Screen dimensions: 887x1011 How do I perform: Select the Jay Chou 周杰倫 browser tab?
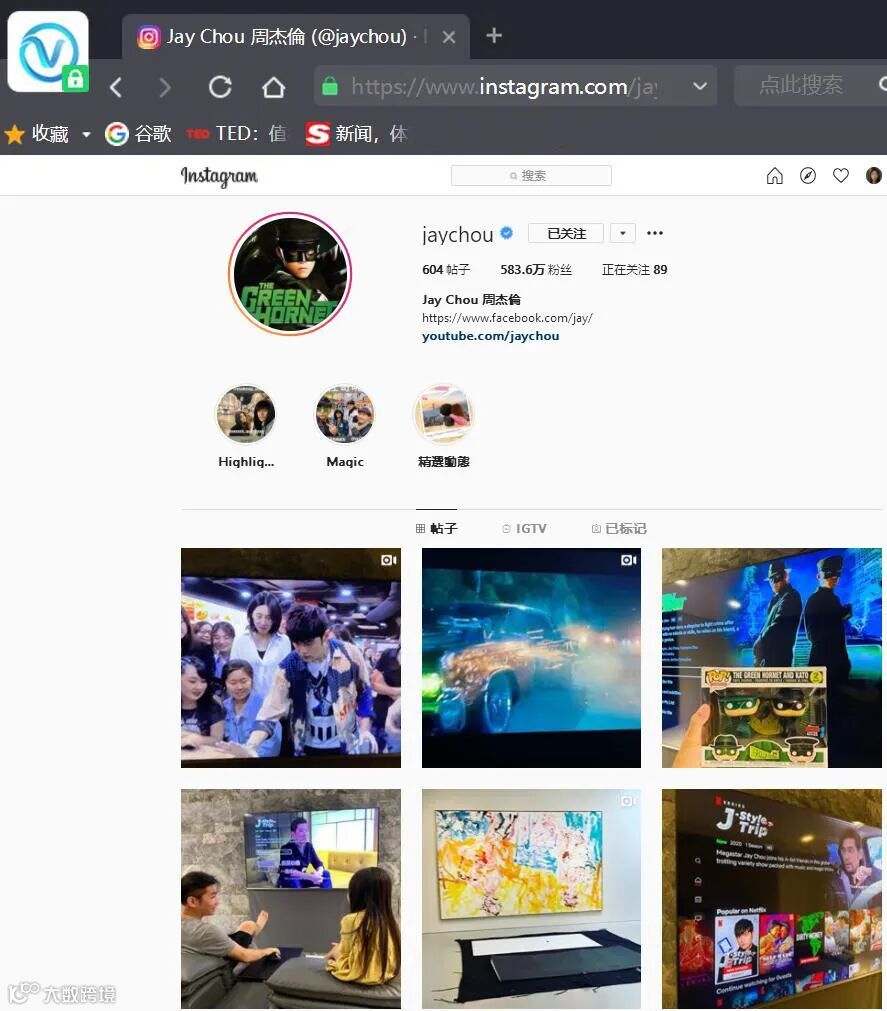click(x=296, y=37)
